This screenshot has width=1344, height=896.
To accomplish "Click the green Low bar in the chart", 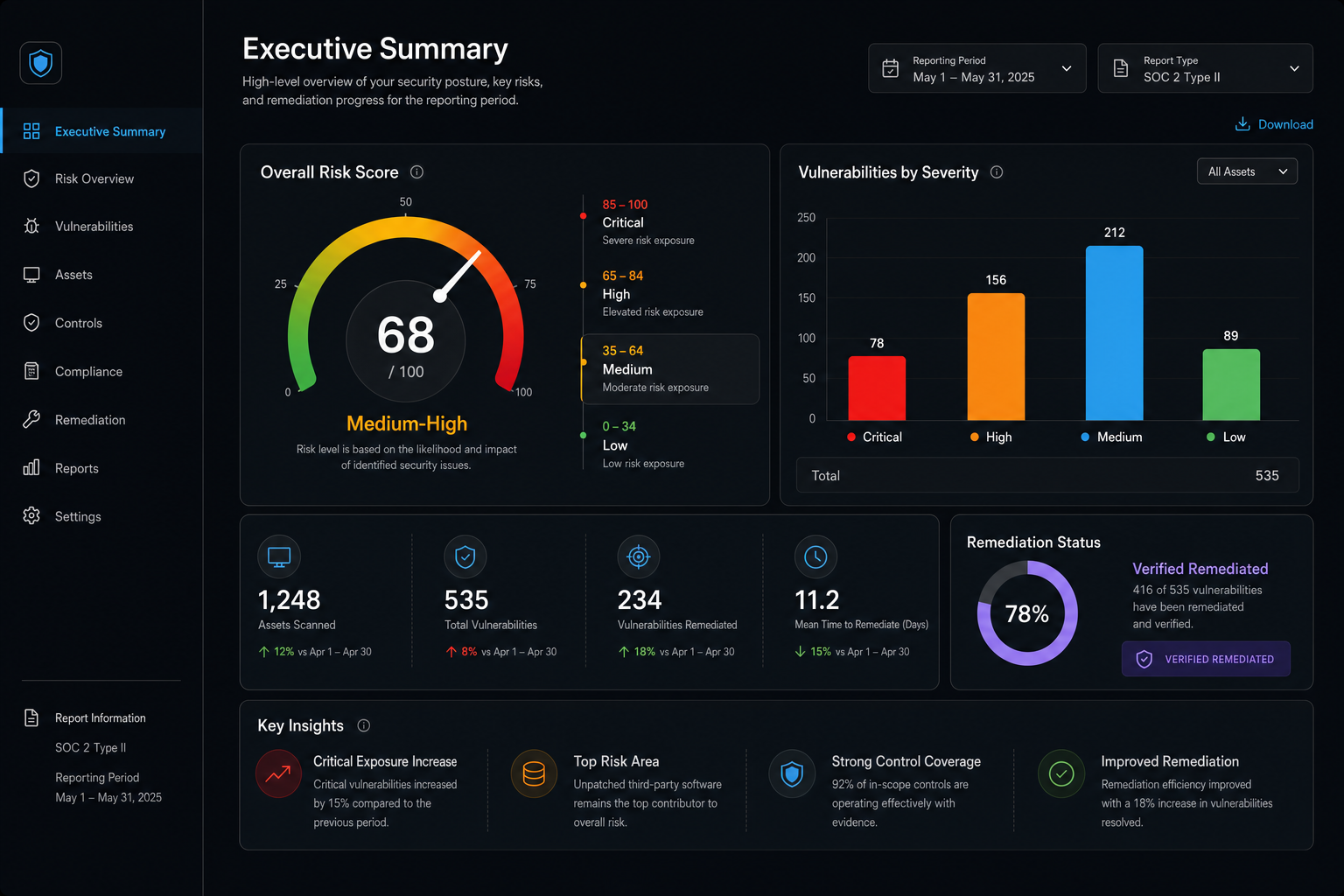I will click(1231, 385).
